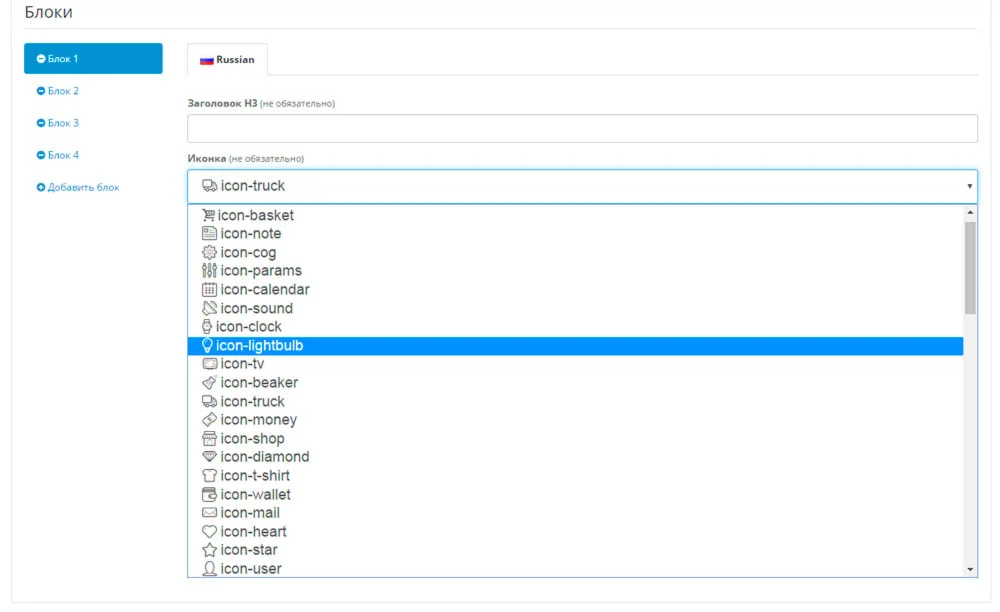The image size is (1000, 612).
Task: Choose the icon-star option
Action: (x=241, y=550)
